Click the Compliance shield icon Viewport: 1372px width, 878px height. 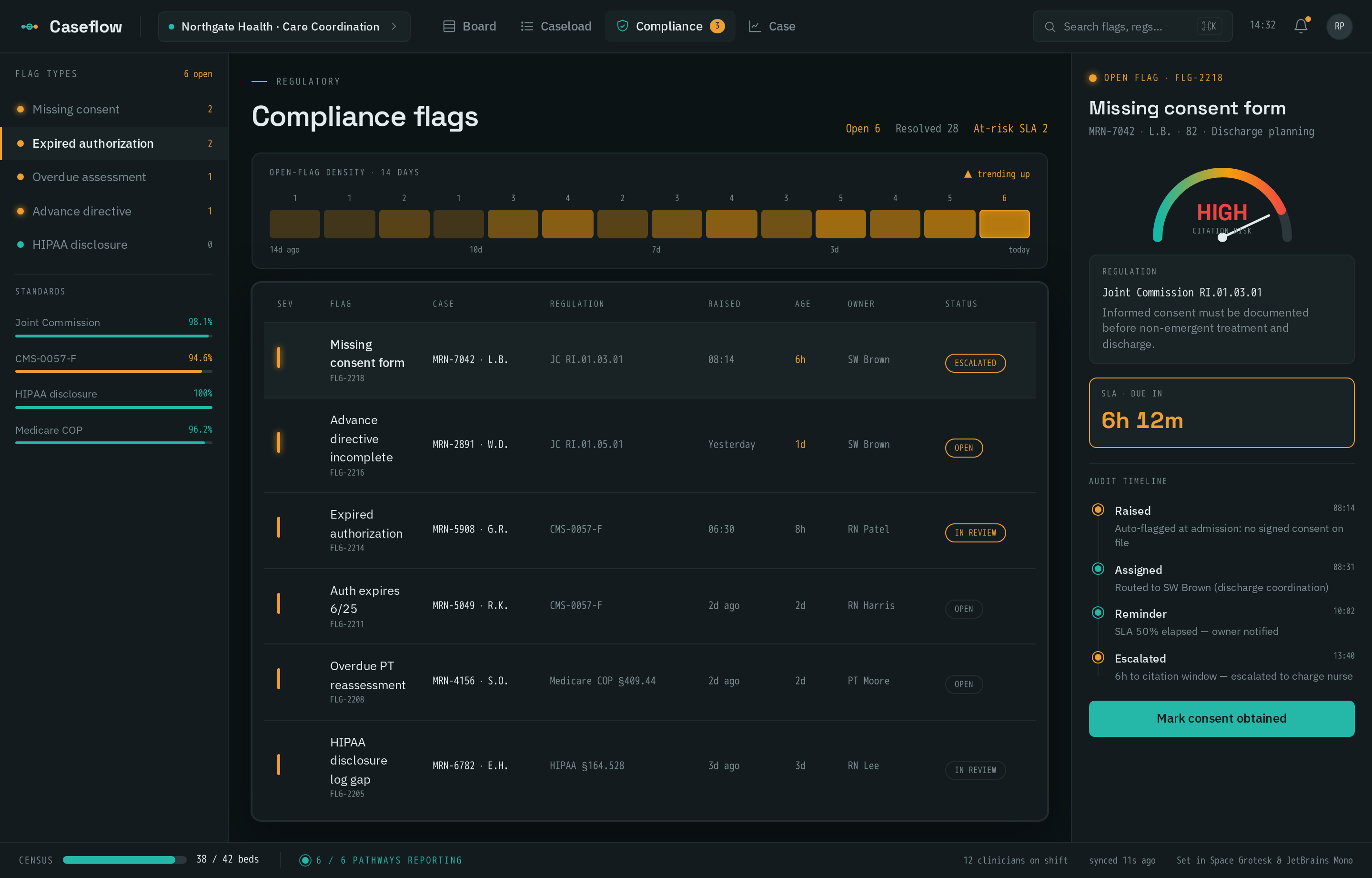pos(623,26)
